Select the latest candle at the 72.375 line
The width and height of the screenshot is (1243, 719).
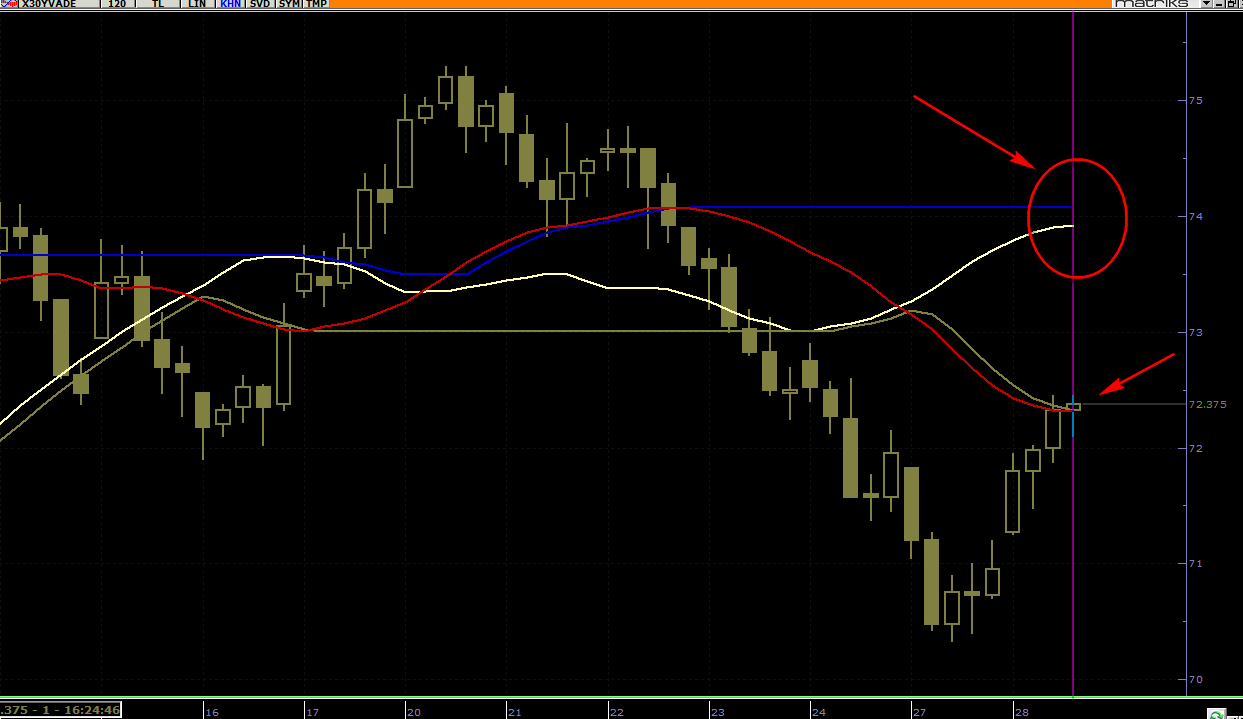[1073, 406]
